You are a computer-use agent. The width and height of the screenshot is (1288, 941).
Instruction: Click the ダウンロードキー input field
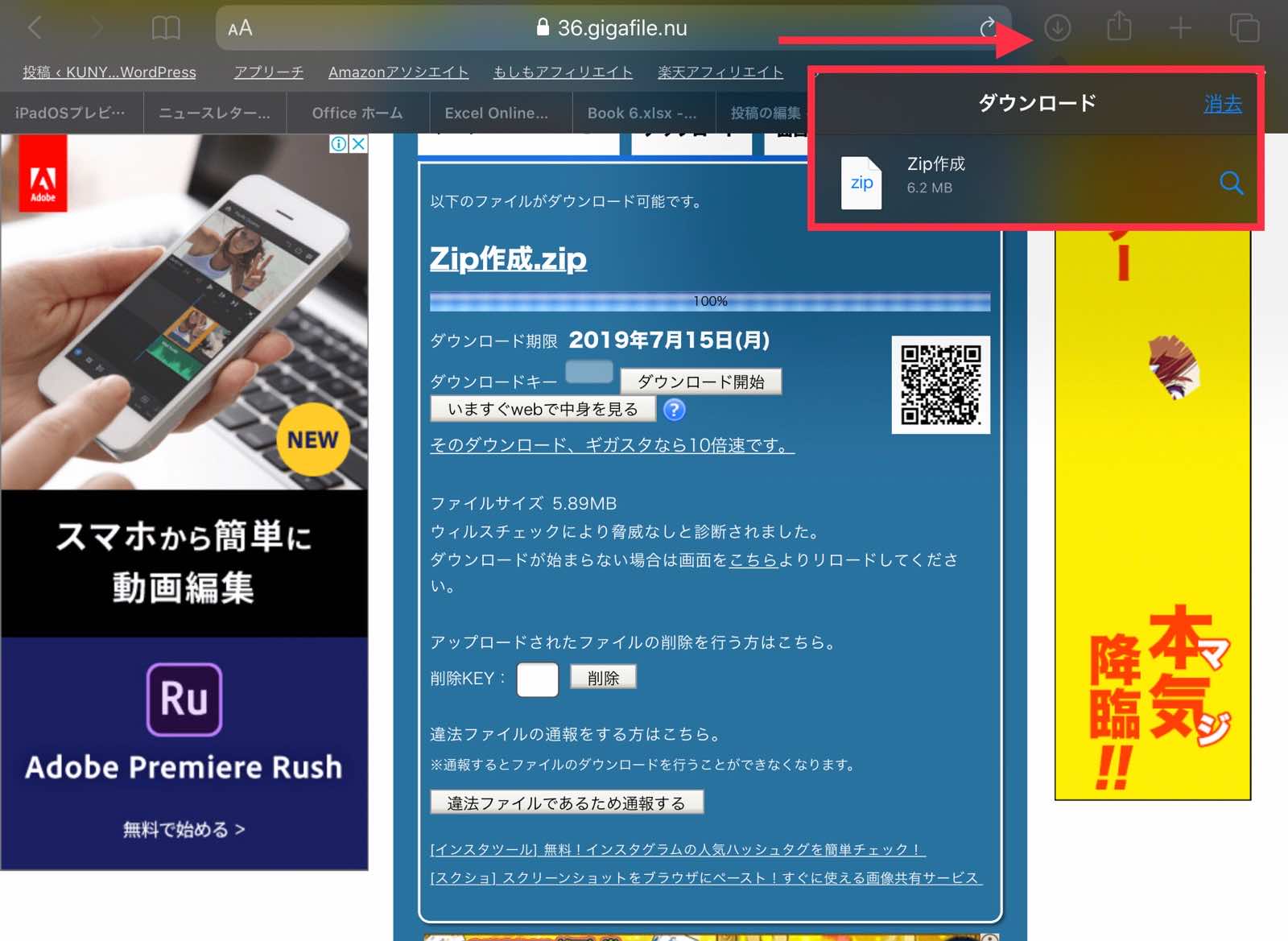(589, 372)
